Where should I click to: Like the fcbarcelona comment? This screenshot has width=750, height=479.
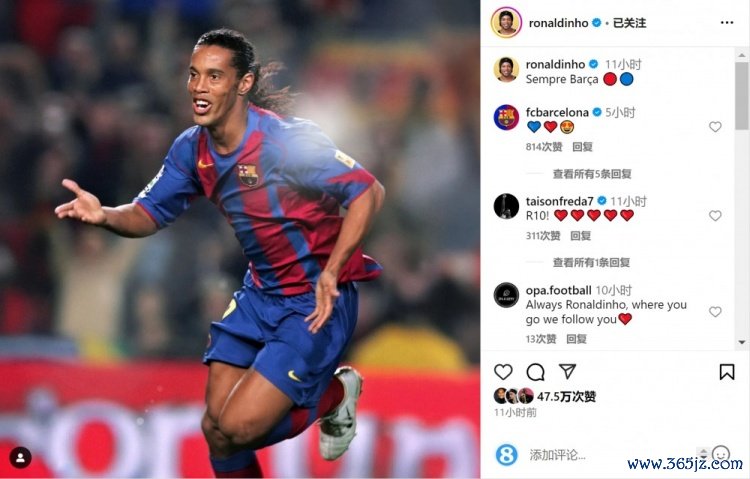coord(715,126)
